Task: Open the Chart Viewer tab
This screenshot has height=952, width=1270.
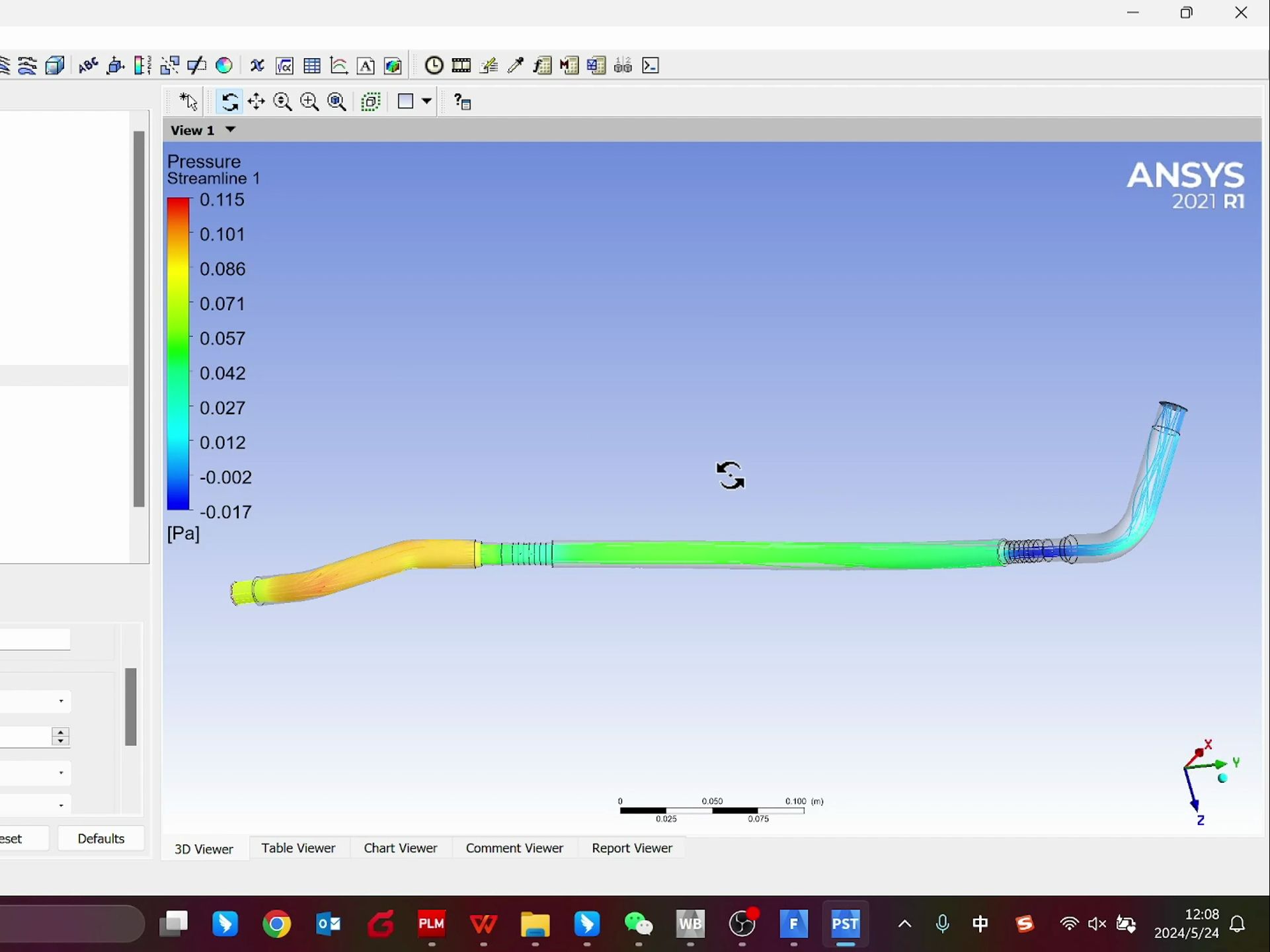Action: [x=400, y=848]
